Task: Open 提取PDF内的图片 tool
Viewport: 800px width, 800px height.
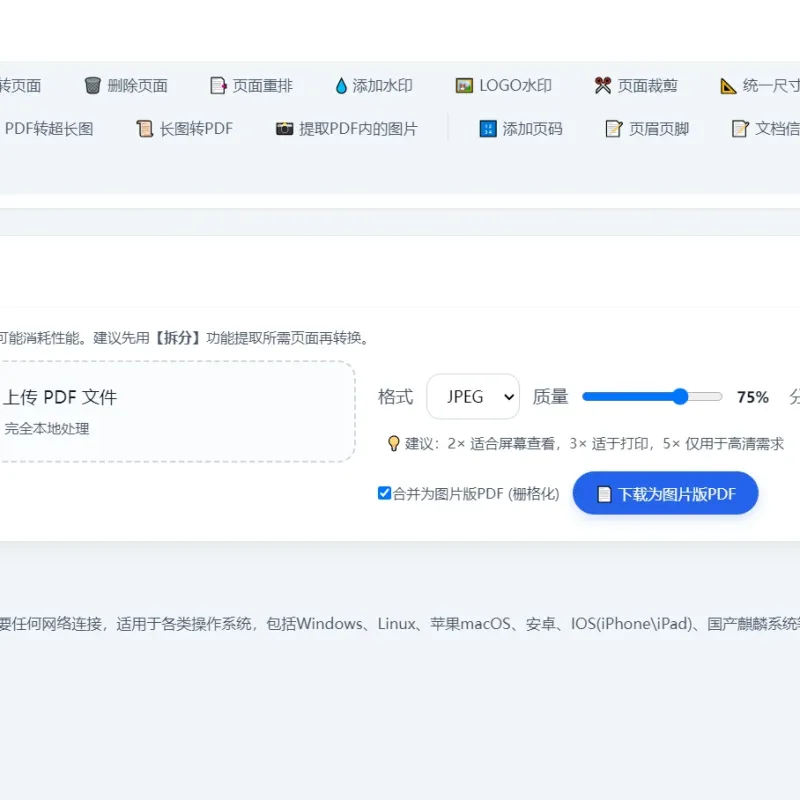Action: (347, 129)
